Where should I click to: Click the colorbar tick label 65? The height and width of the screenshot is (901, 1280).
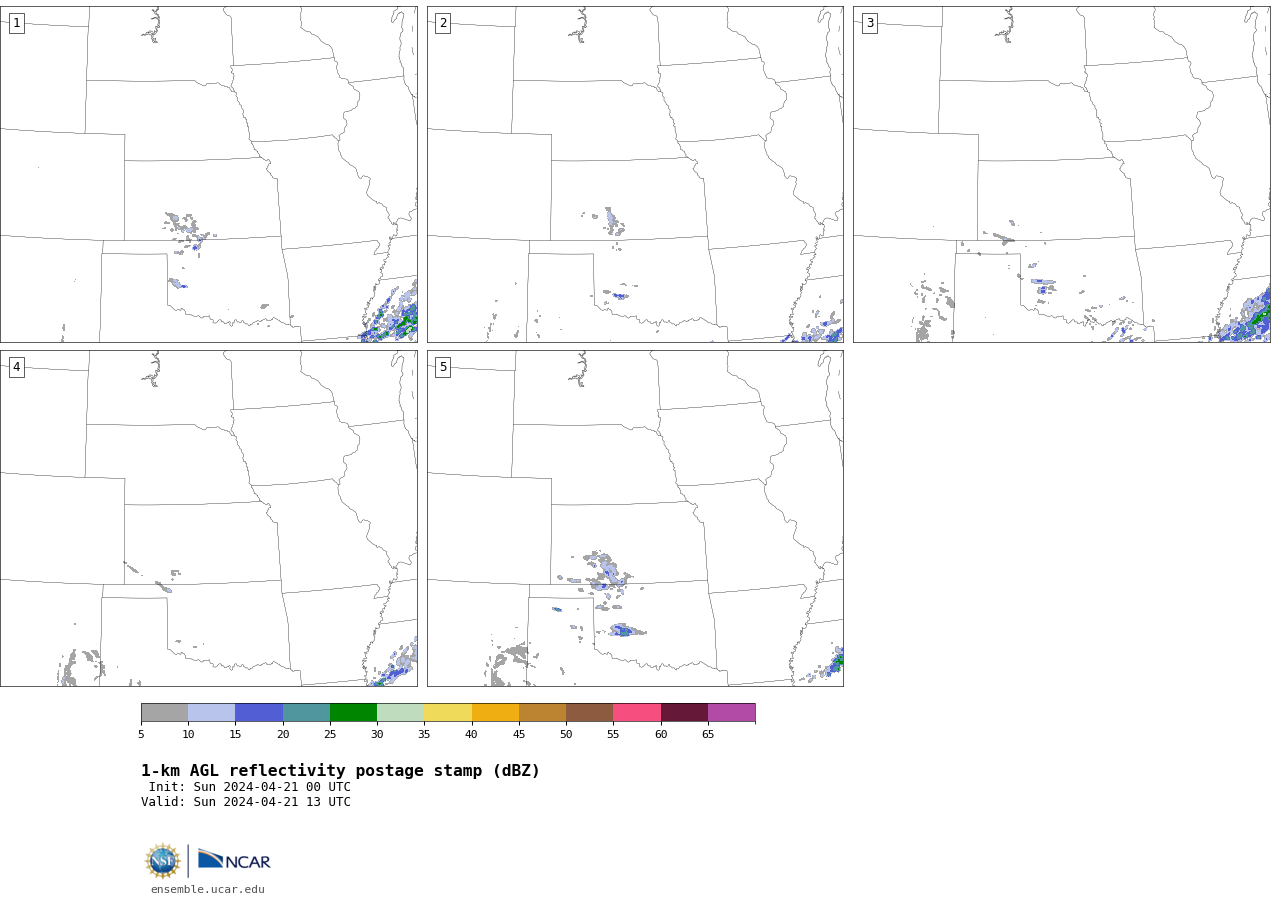(708, 735)
